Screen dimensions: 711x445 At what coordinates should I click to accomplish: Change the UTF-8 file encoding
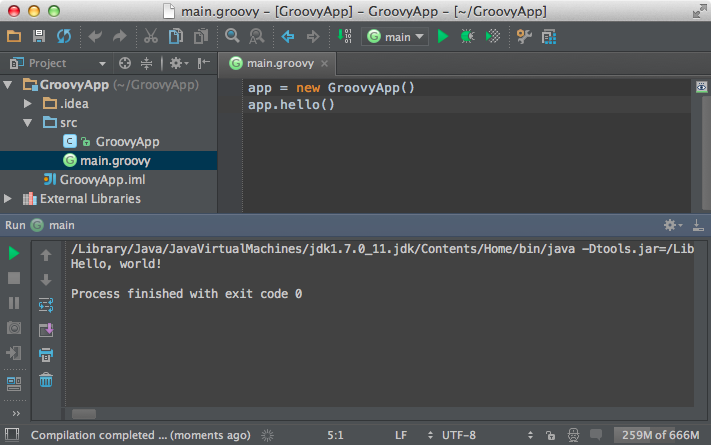(x=487, y=435)
